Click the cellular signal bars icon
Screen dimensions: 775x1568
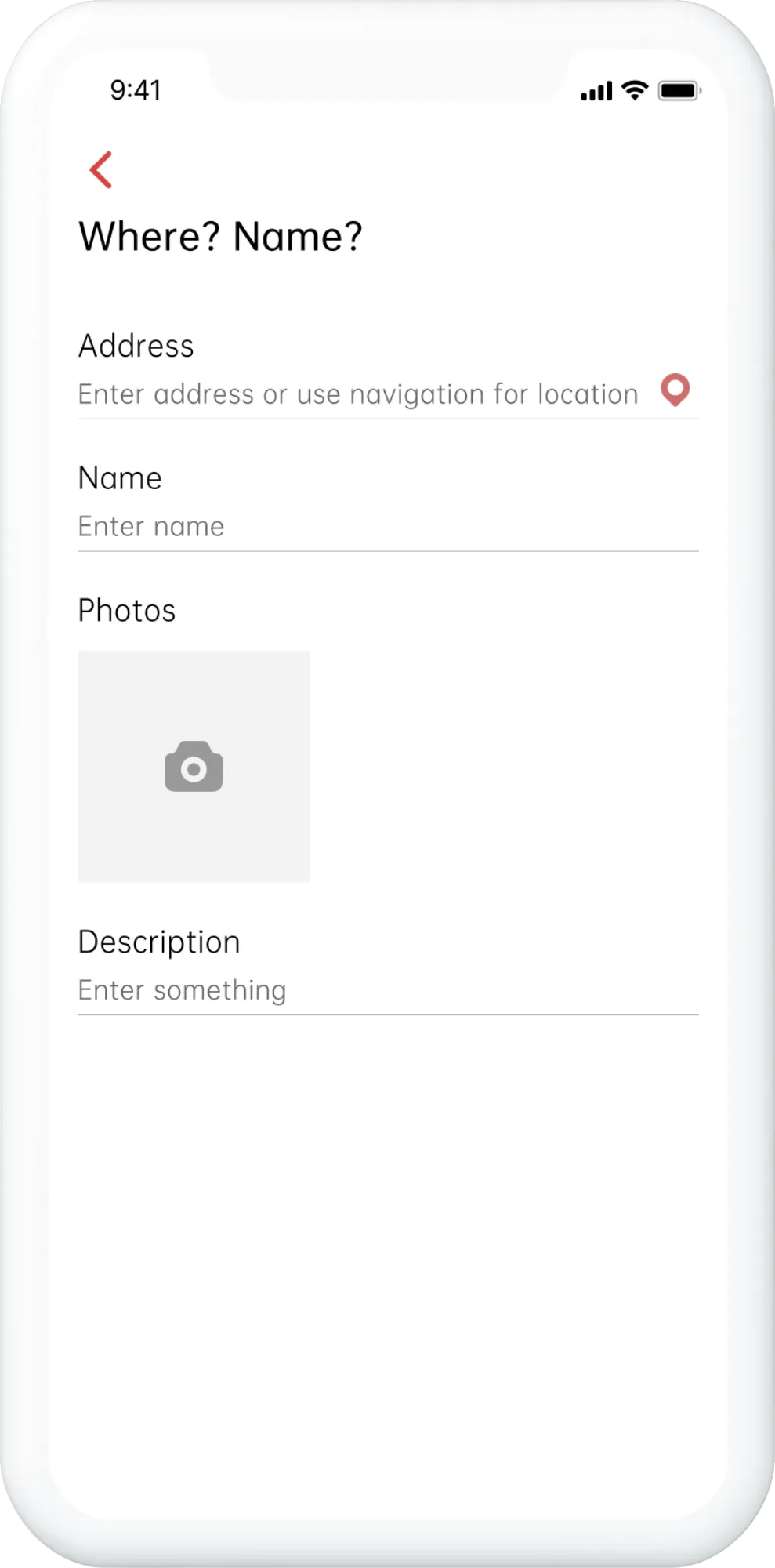coord(596,92)
